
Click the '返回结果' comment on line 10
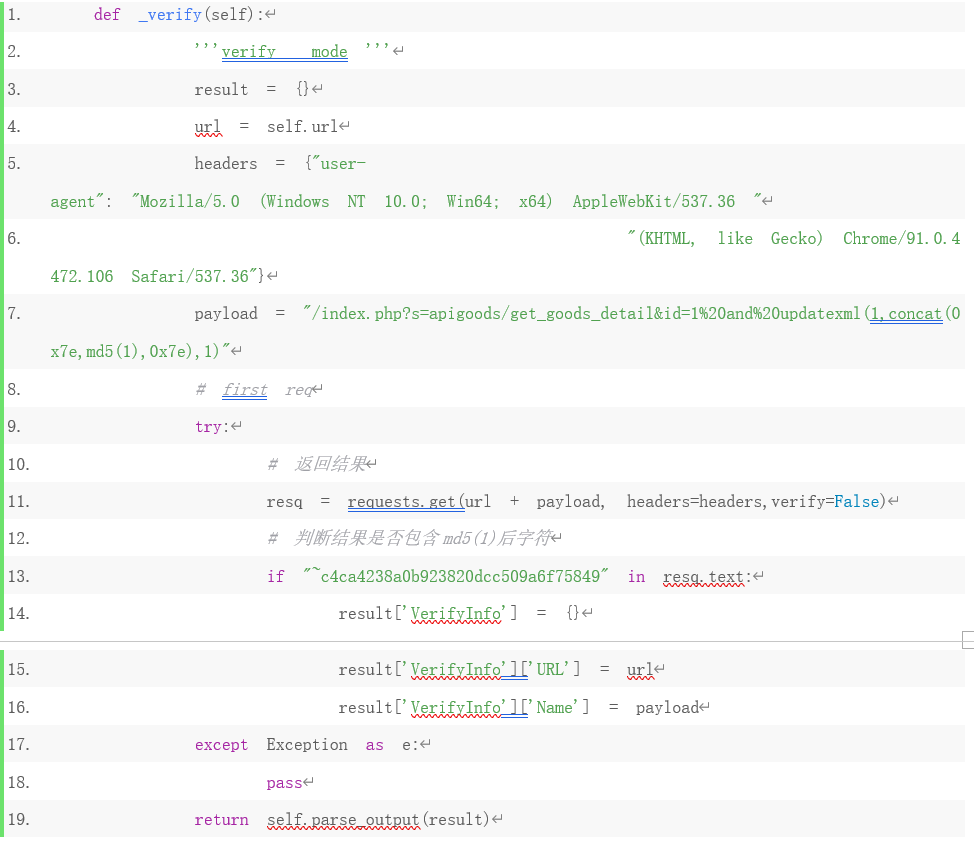(x=330, y=464)
